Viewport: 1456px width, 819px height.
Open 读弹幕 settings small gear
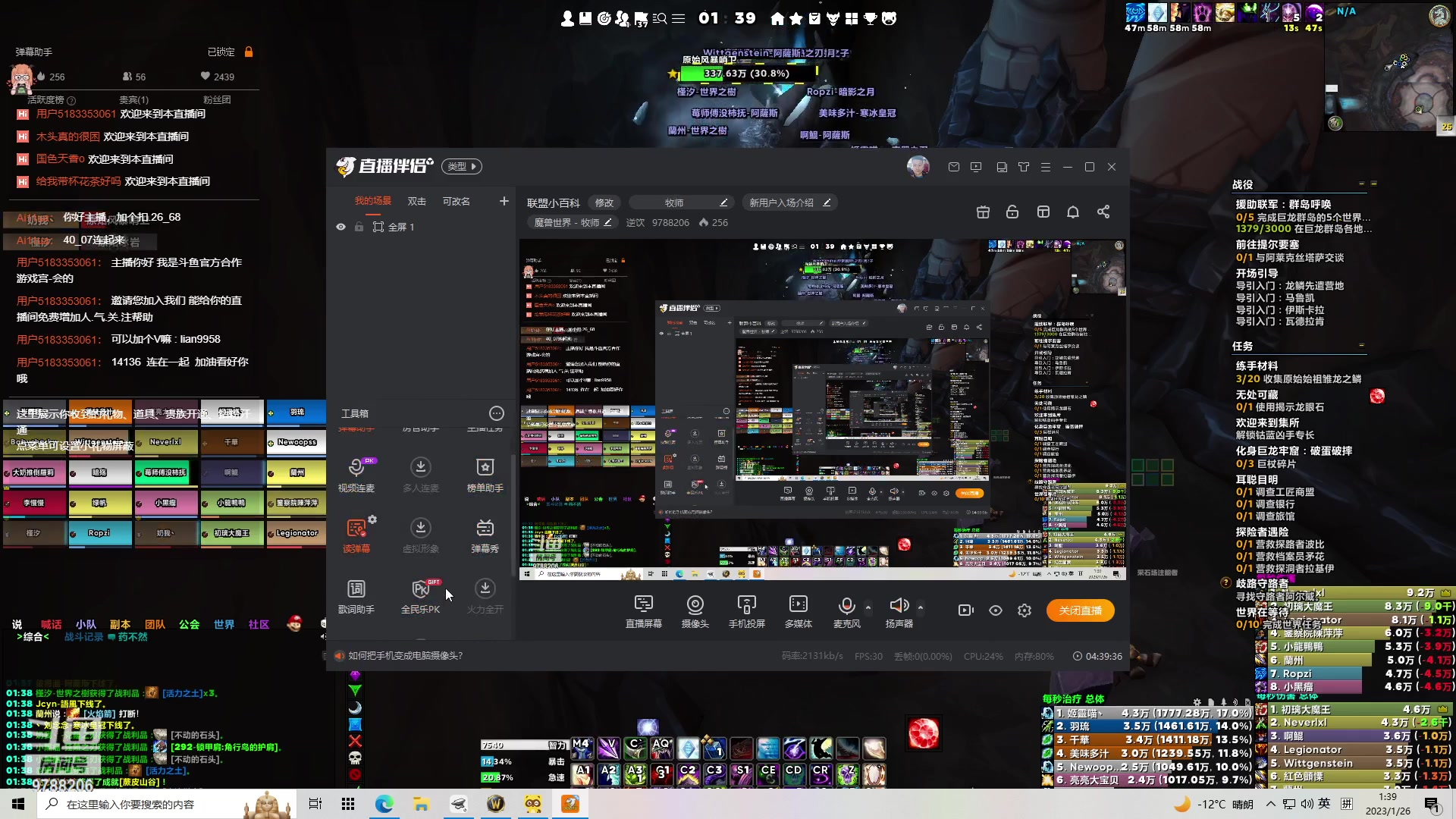pos(372,519)
